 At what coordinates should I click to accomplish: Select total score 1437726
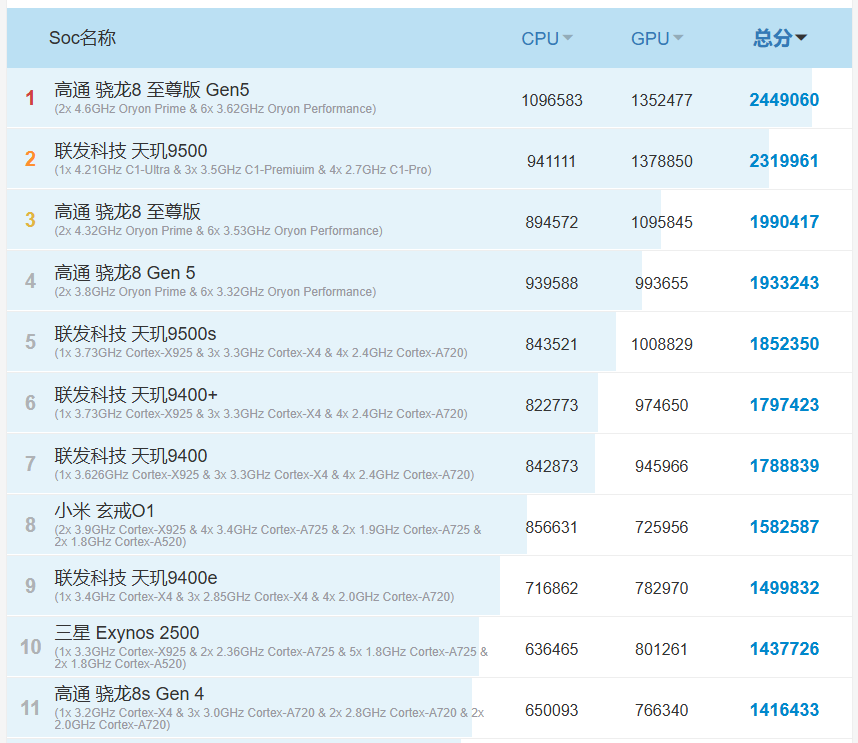click(x=784, y=649)
